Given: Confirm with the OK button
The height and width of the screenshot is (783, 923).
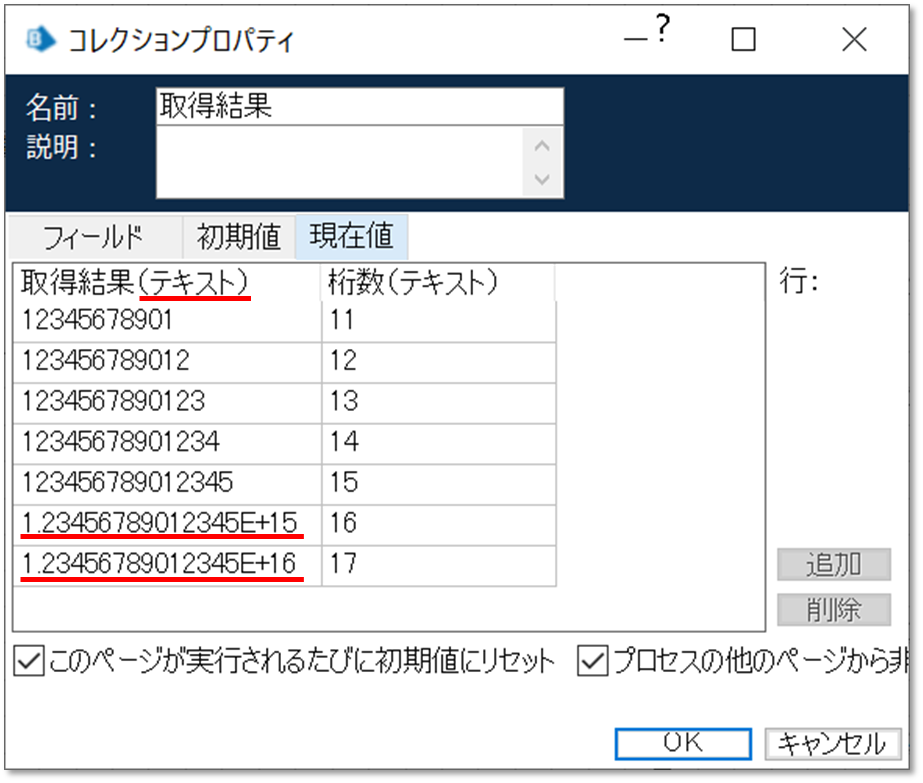Looking at the screenshot, I should pyautogui.click(x=683, y=744).
